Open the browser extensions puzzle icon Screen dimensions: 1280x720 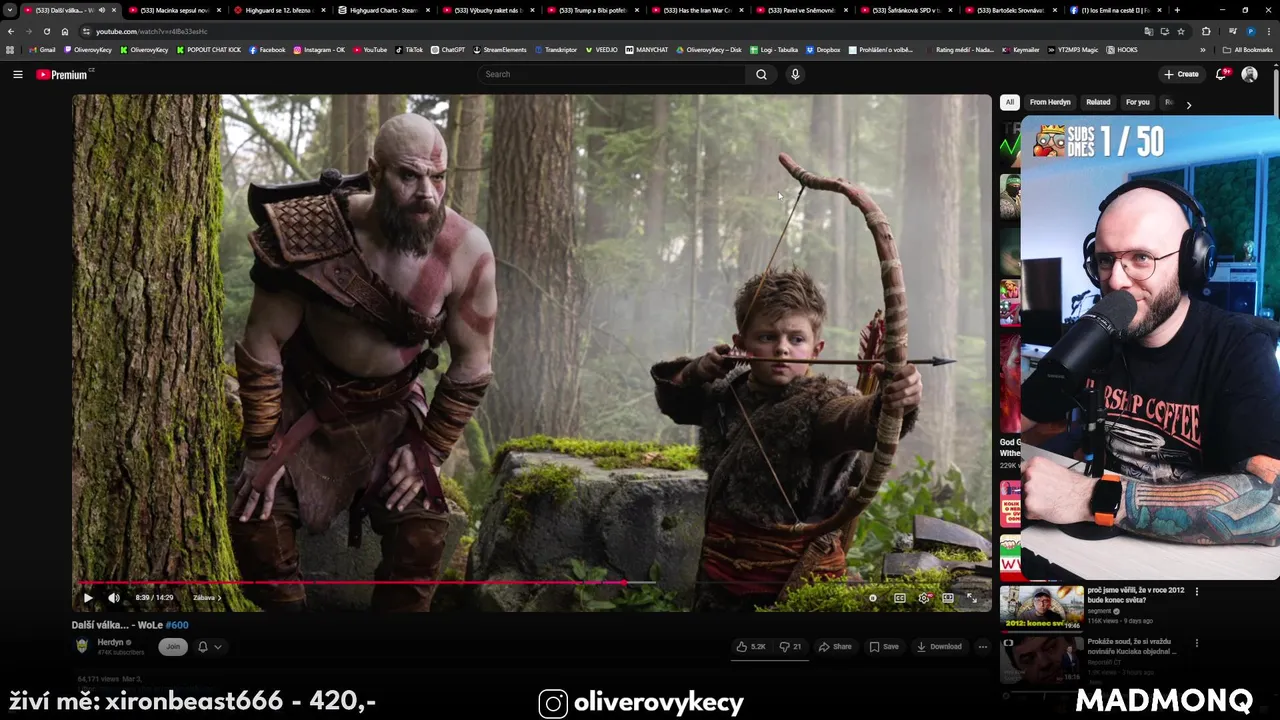coord(1205,31)
